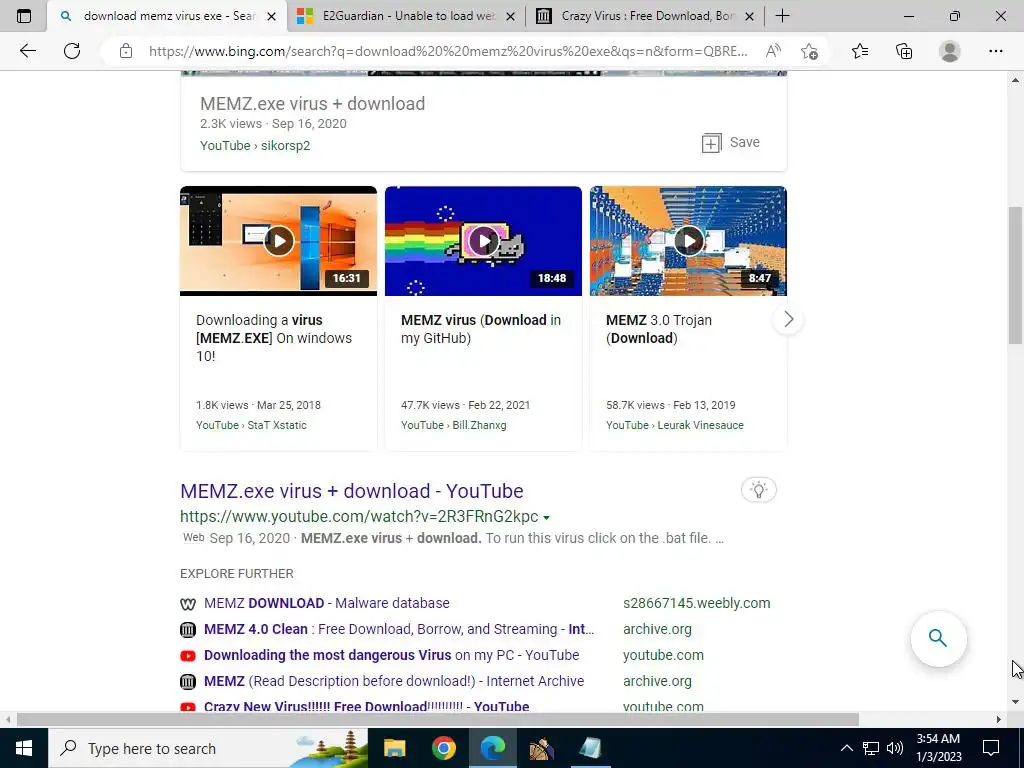Image resolution: width=1024 pixels, height=768 pixels.
Task: Open File Explorer from the taskbar
Action: point(394,748)
